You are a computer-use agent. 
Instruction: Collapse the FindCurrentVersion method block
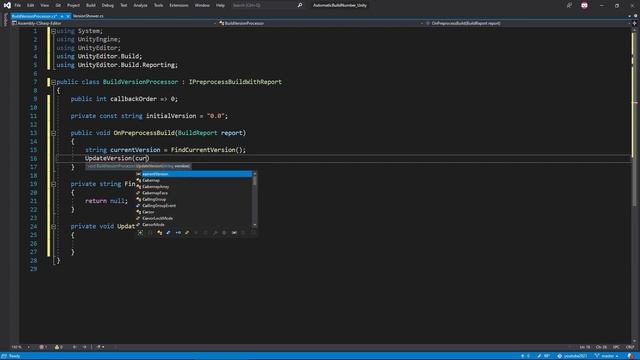(x=53, y=184)
